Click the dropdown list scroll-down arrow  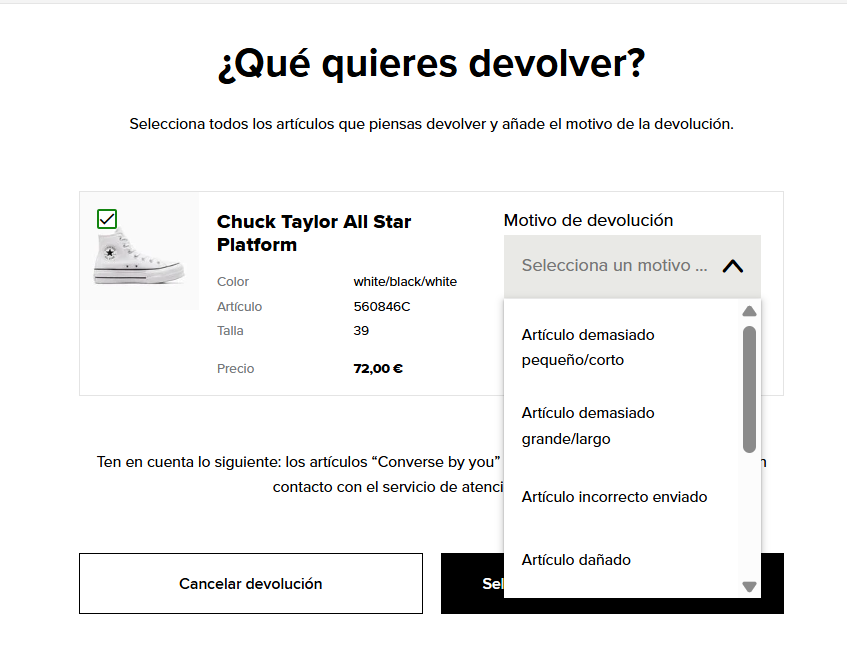[x=749, y=587]
